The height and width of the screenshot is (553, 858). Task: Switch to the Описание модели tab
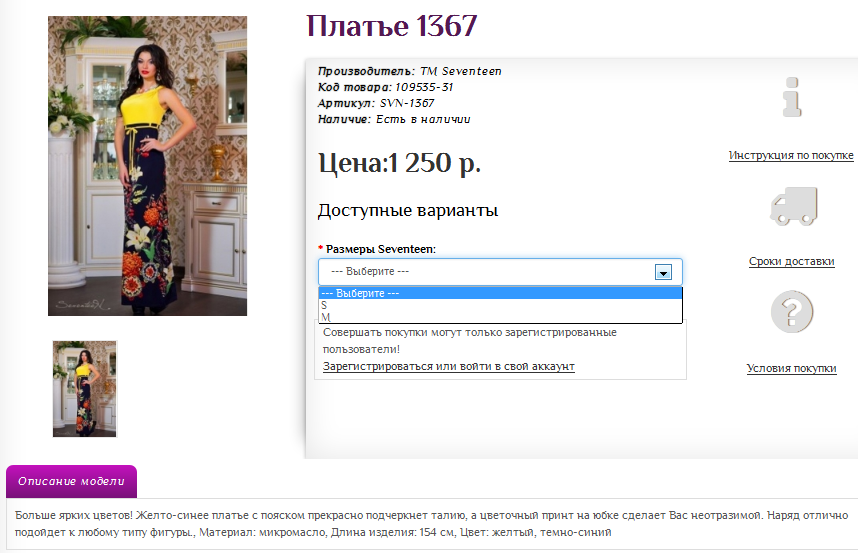[71, 481]
